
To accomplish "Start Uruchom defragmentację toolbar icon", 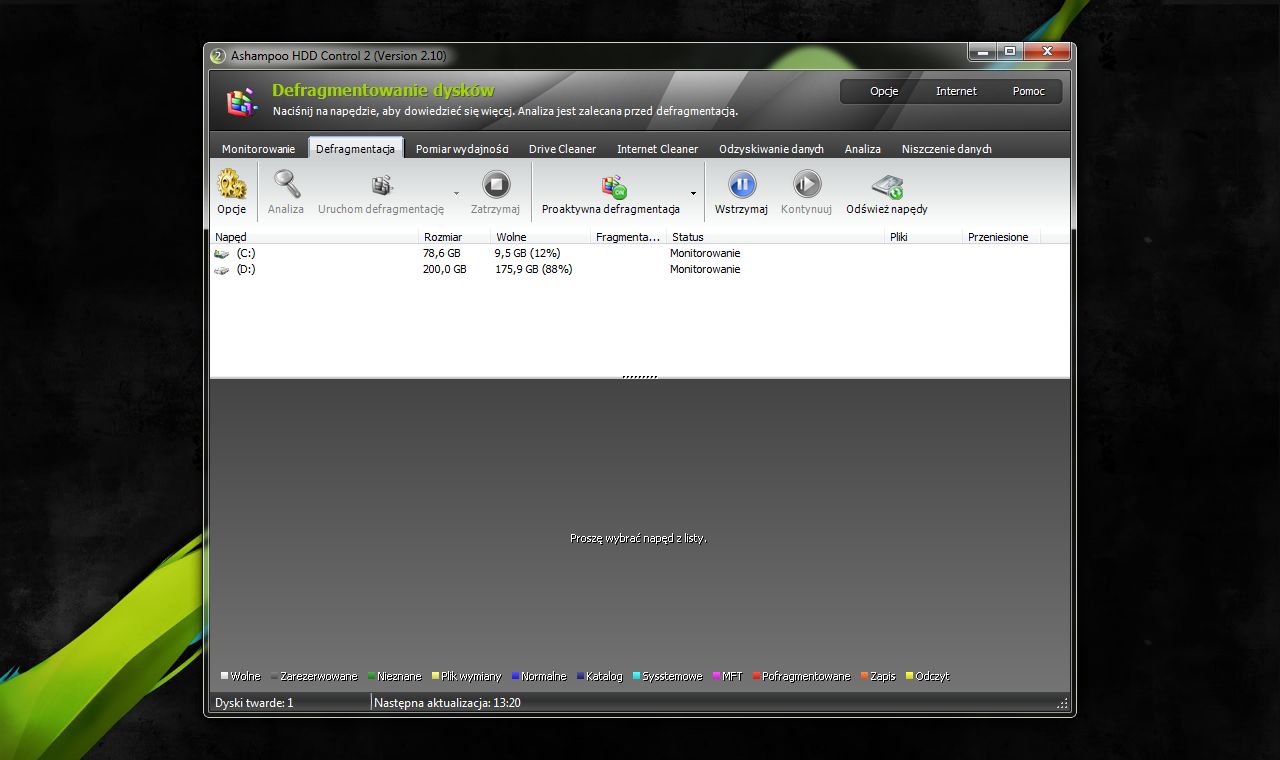I will (x=381, y=184).
